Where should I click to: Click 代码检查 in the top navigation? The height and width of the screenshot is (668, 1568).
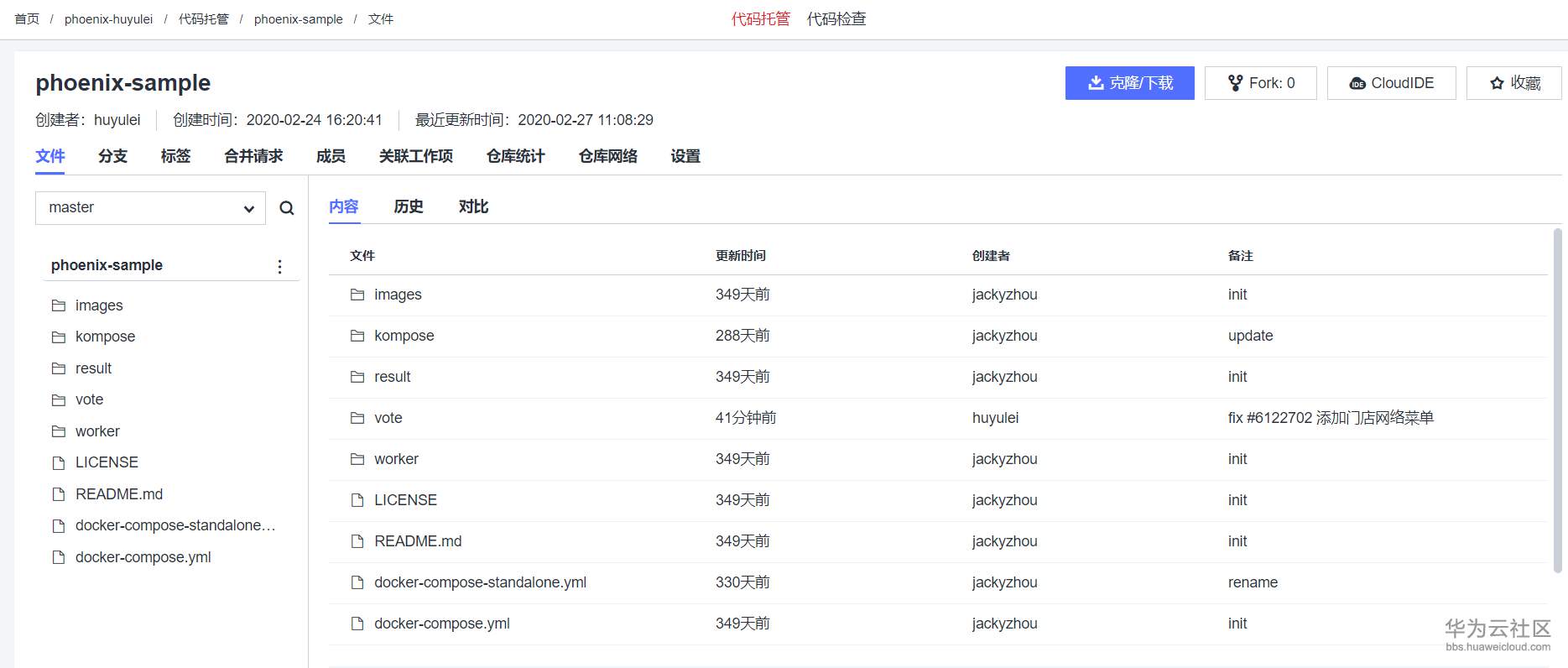pyautogui.click(x=836, y=19)
